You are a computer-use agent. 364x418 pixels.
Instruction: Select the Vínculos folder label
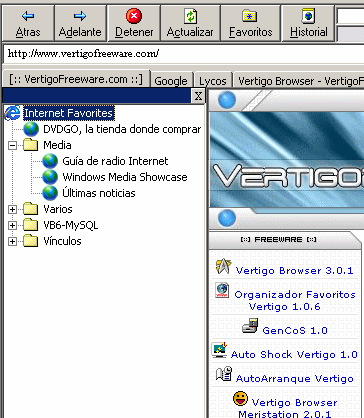coord(62,241)
